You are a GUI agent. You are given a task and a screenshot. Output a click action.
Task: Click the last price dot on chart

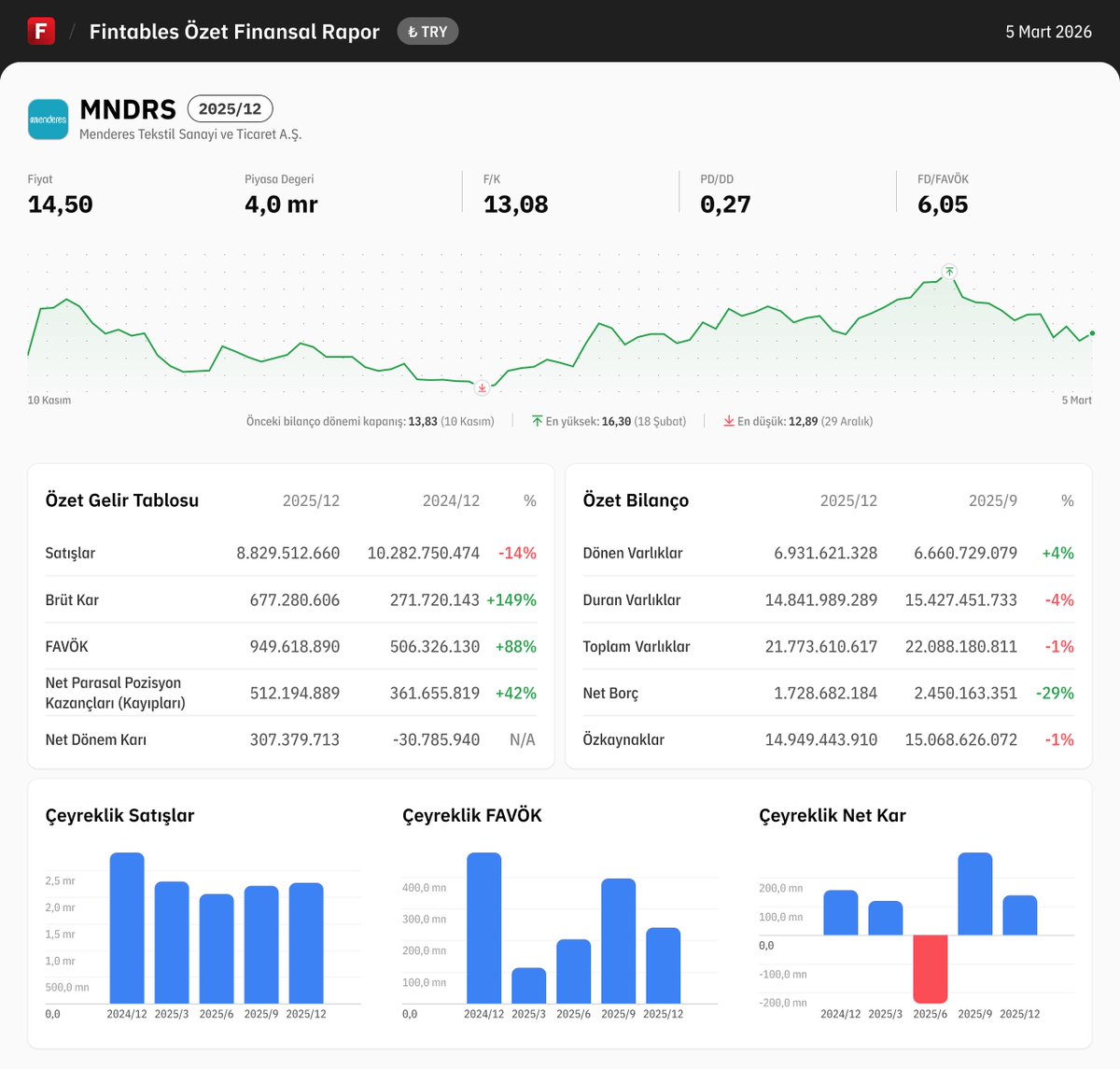pyautogui.click(x=1092, y=333)
